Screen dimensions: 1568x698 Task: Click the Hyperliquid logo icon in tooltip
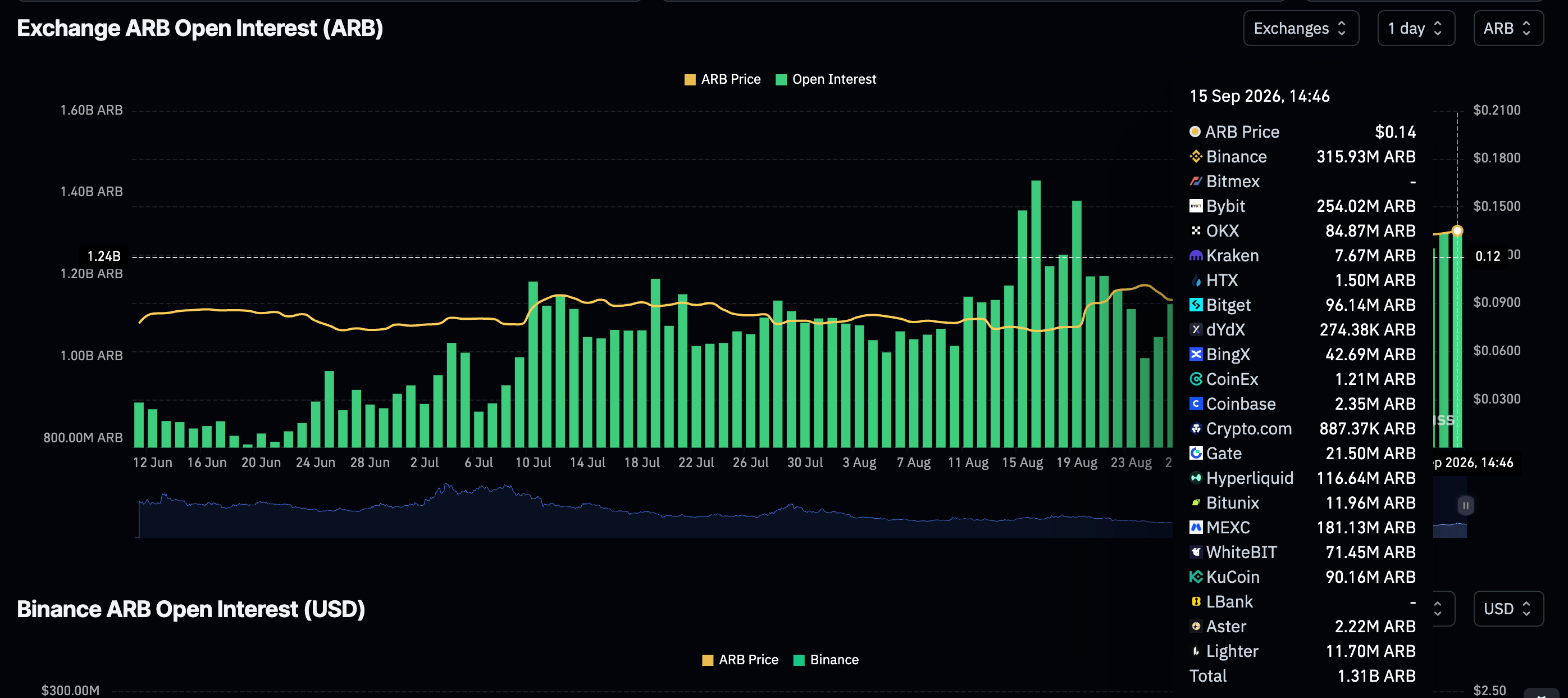(1196, 478)
